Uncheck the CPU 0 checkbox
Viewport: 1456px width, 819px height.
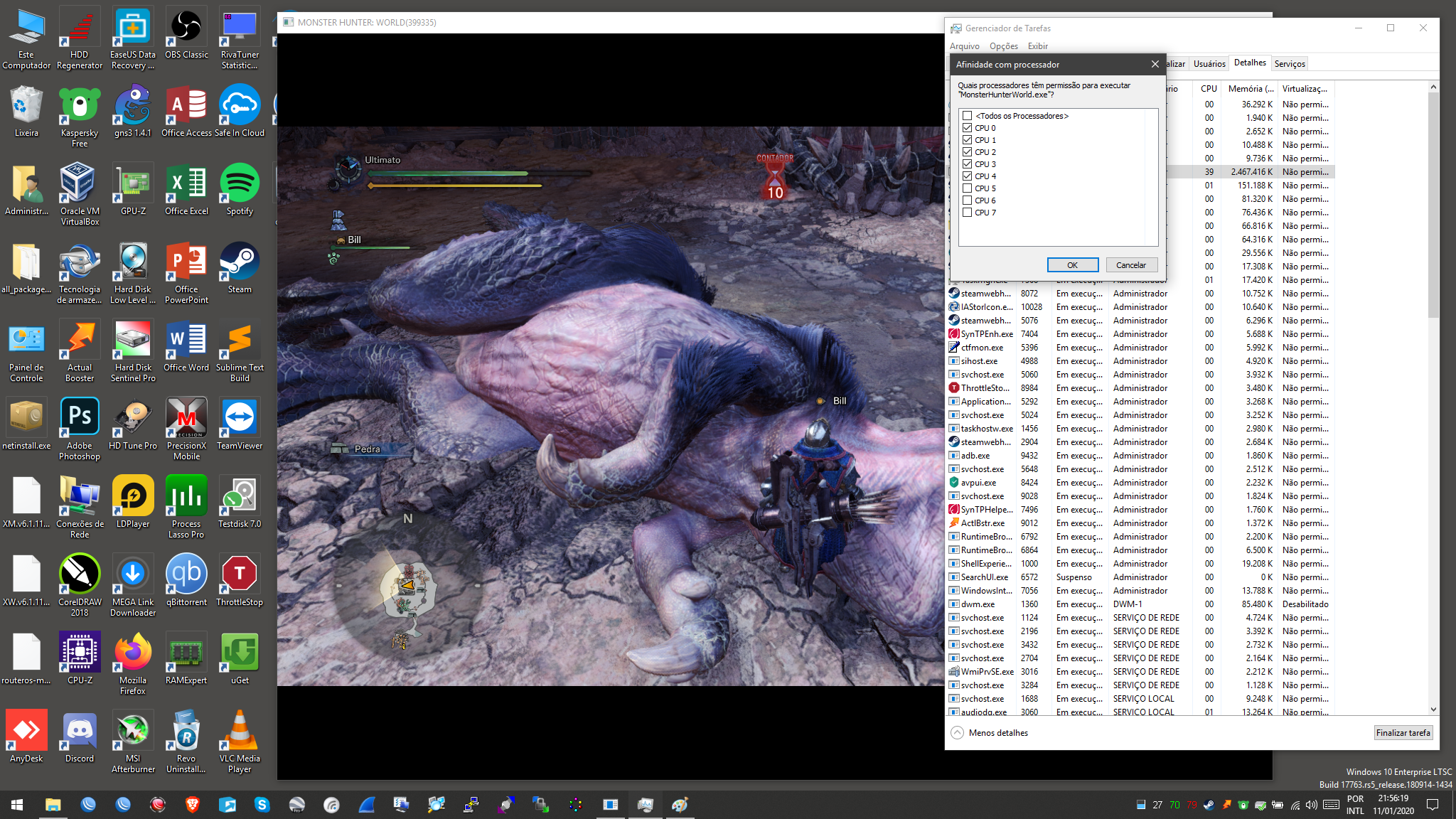pos(967,128)
